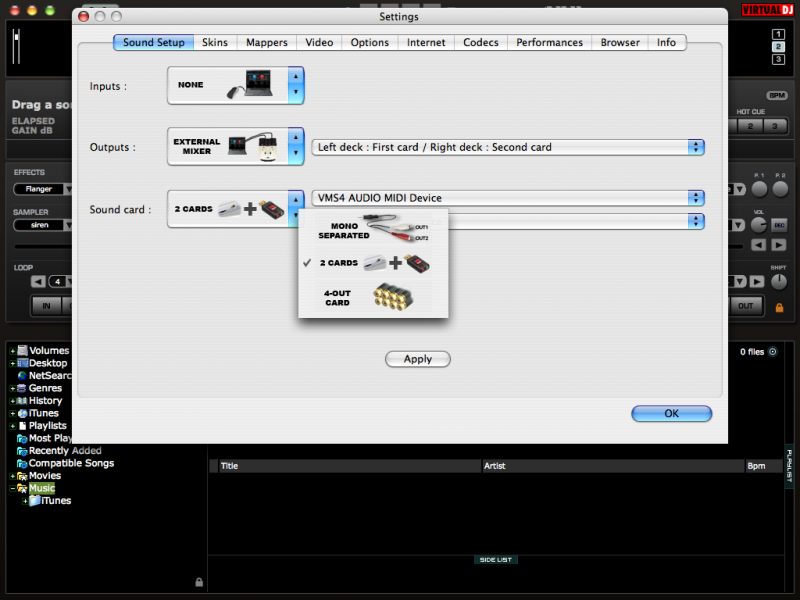Click the sampler VOL knob
The width and height of the screenshot is (800, 600).
(757, 225)
